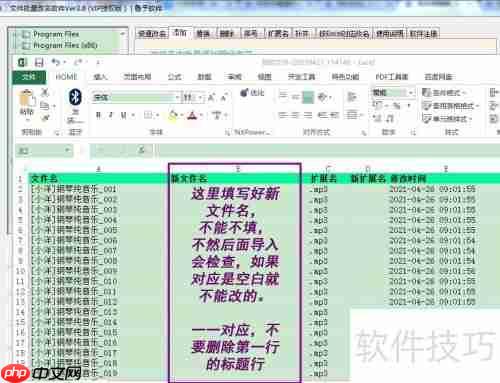Apply cell borders icon
Screen dimensions: 500x383
coord(148,115)
